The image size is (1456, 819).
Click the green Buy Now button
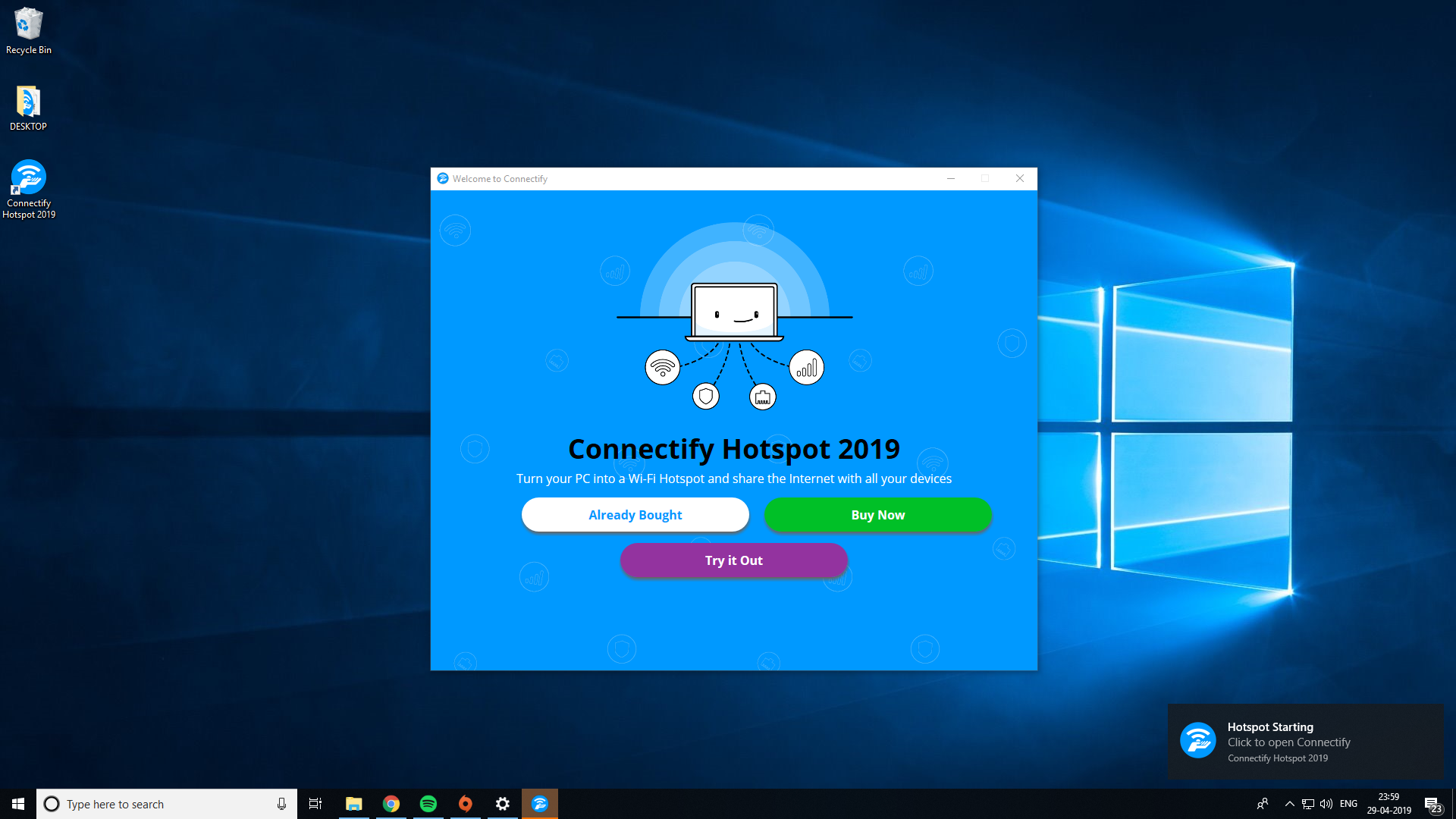coord(877,515)
